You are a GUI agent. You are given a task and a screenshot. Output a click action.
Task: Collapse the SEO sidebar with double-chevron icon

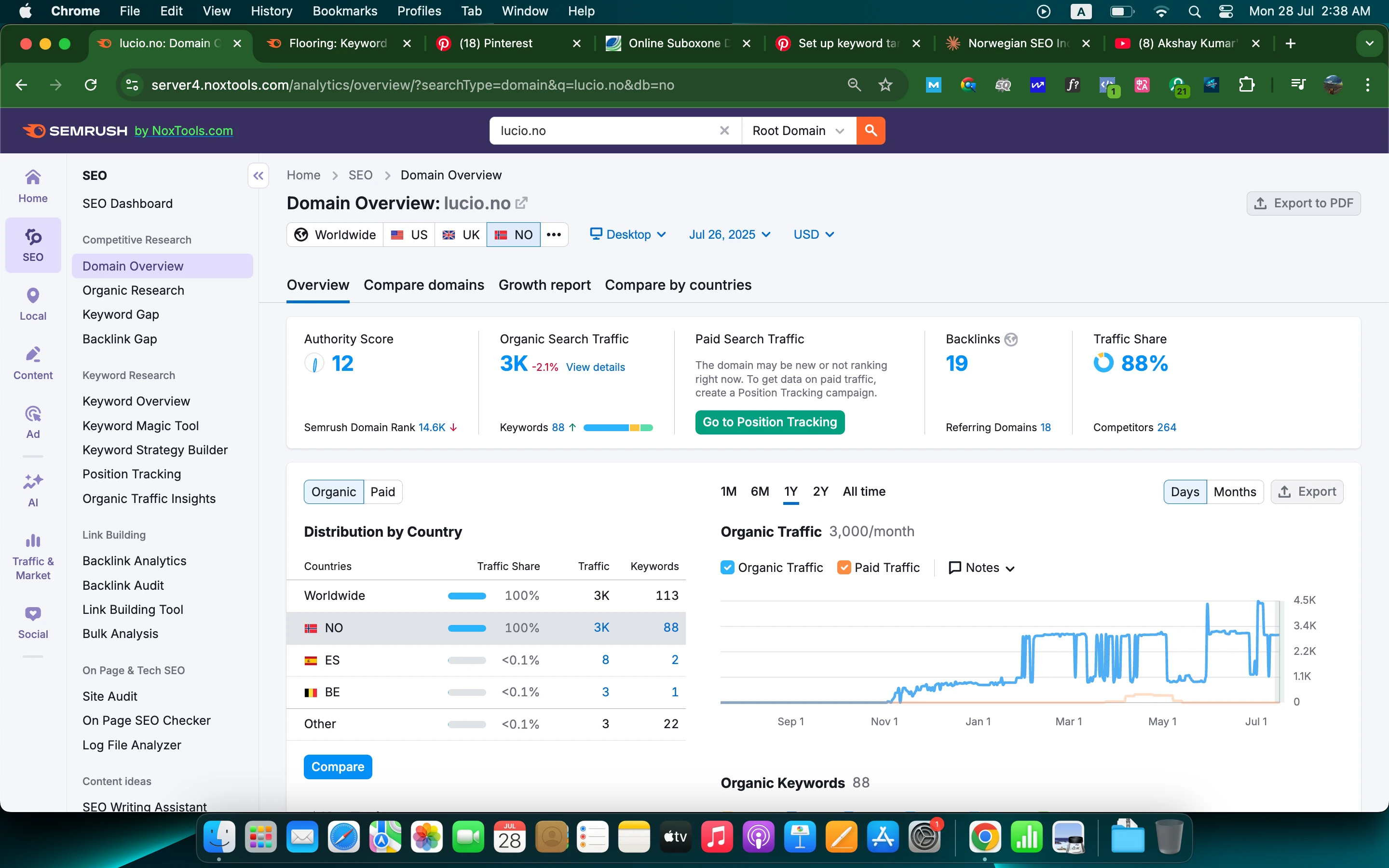259,176
